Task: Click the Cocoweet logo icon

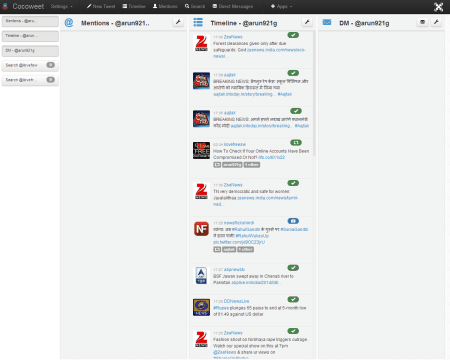Action: pos(5,6)
